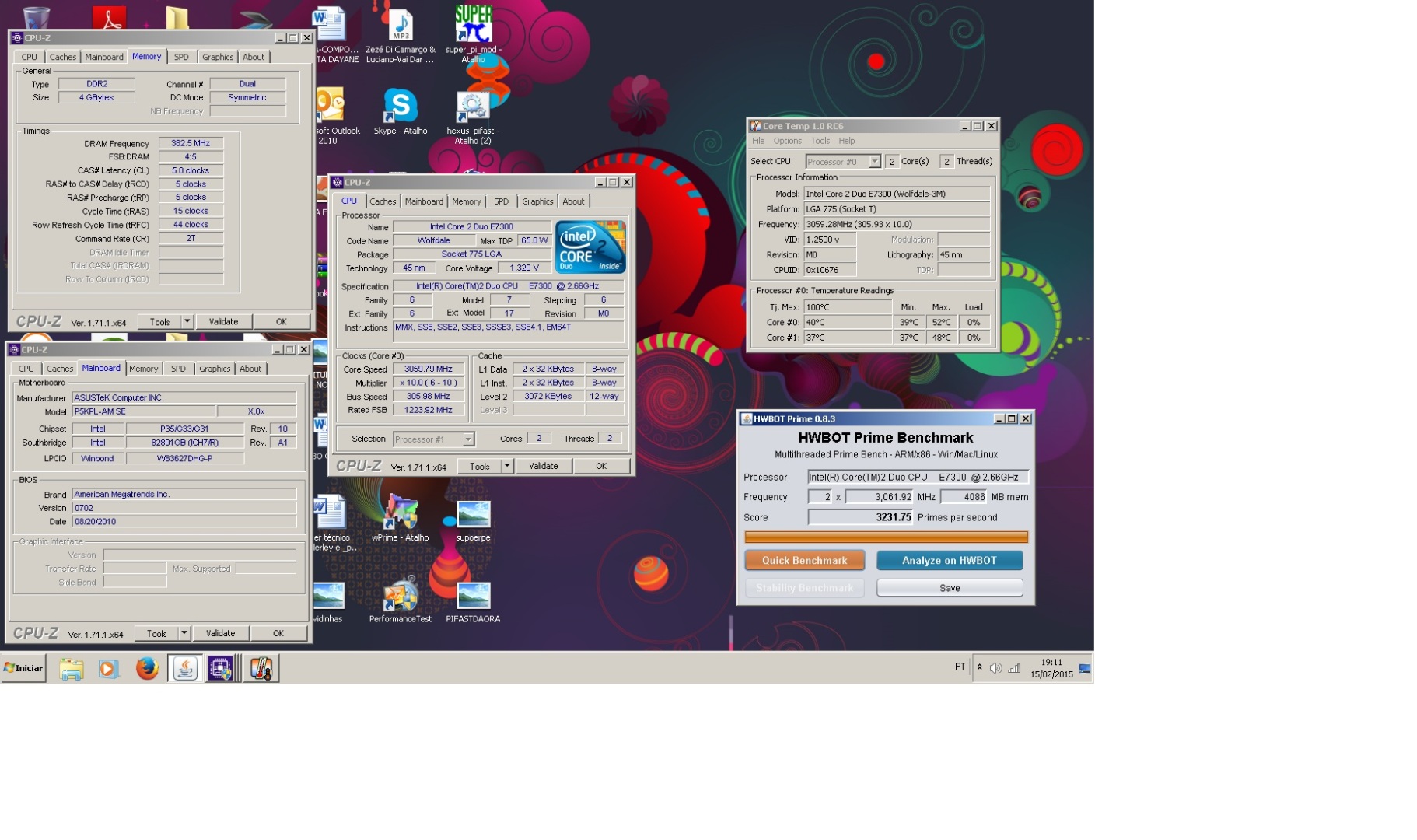This screenshot has height=840, width=1417.
Task: Expand Tools dropdown arrow in Memory window
Action: 187,321
